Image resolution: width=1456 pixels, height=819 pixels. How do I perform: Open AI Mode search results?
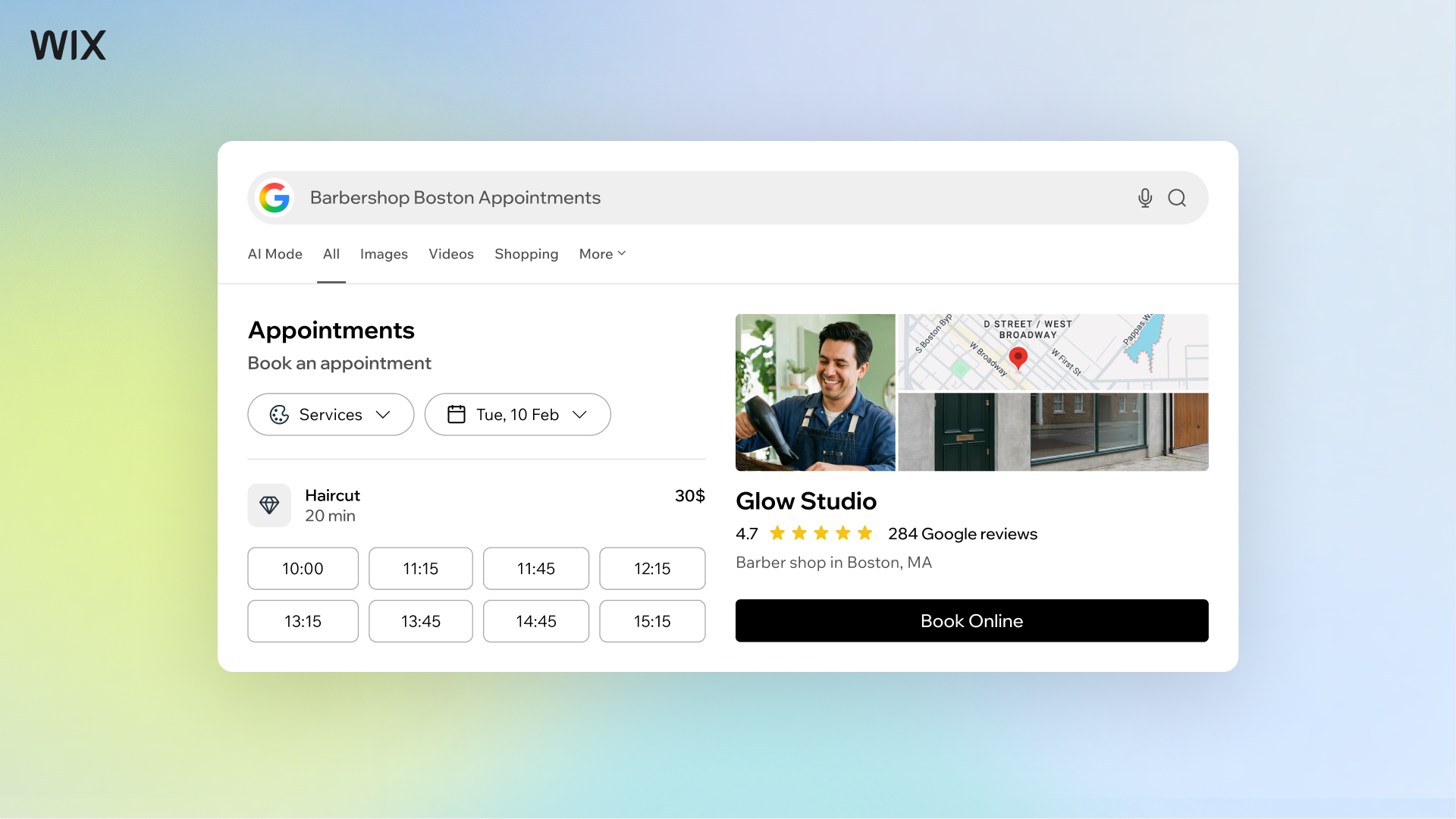275,254
